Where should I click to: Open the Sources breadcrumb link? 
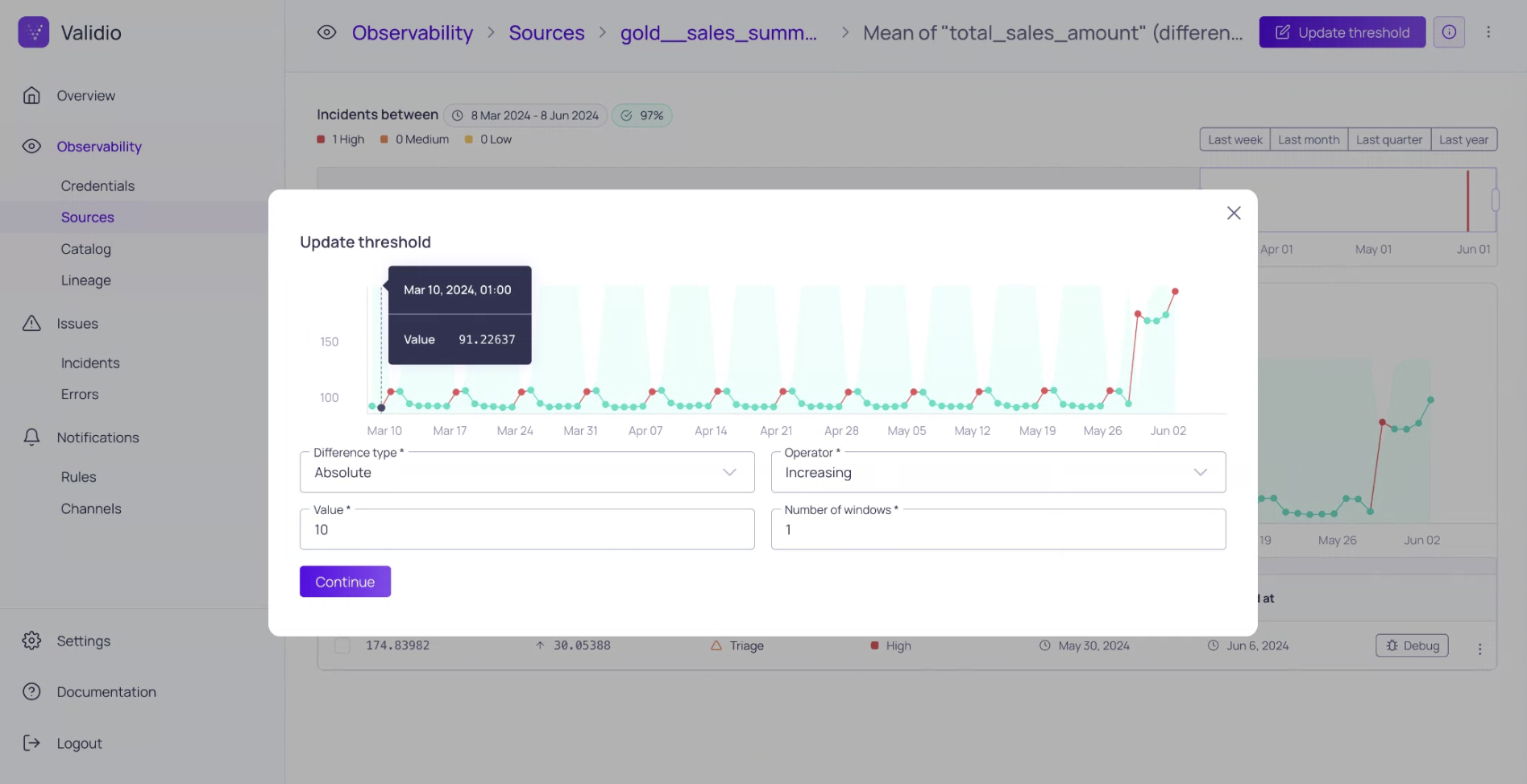click(546, 33)
